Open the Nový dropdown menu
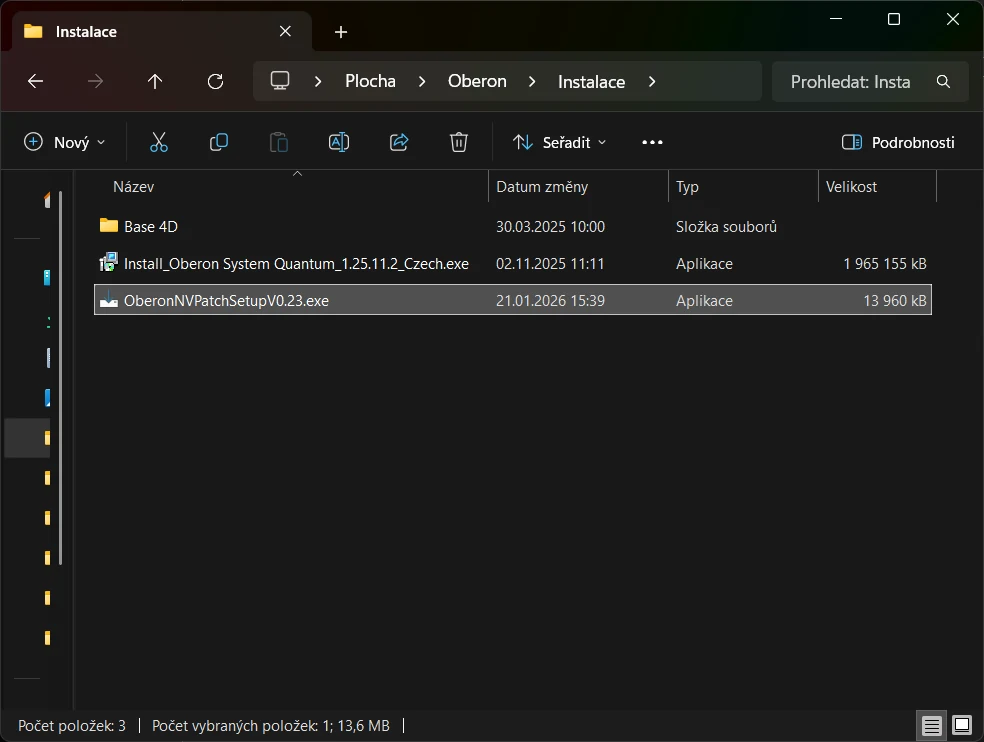Image resolution: width=984 pixels, height=742 pixels. coord(64,142)
